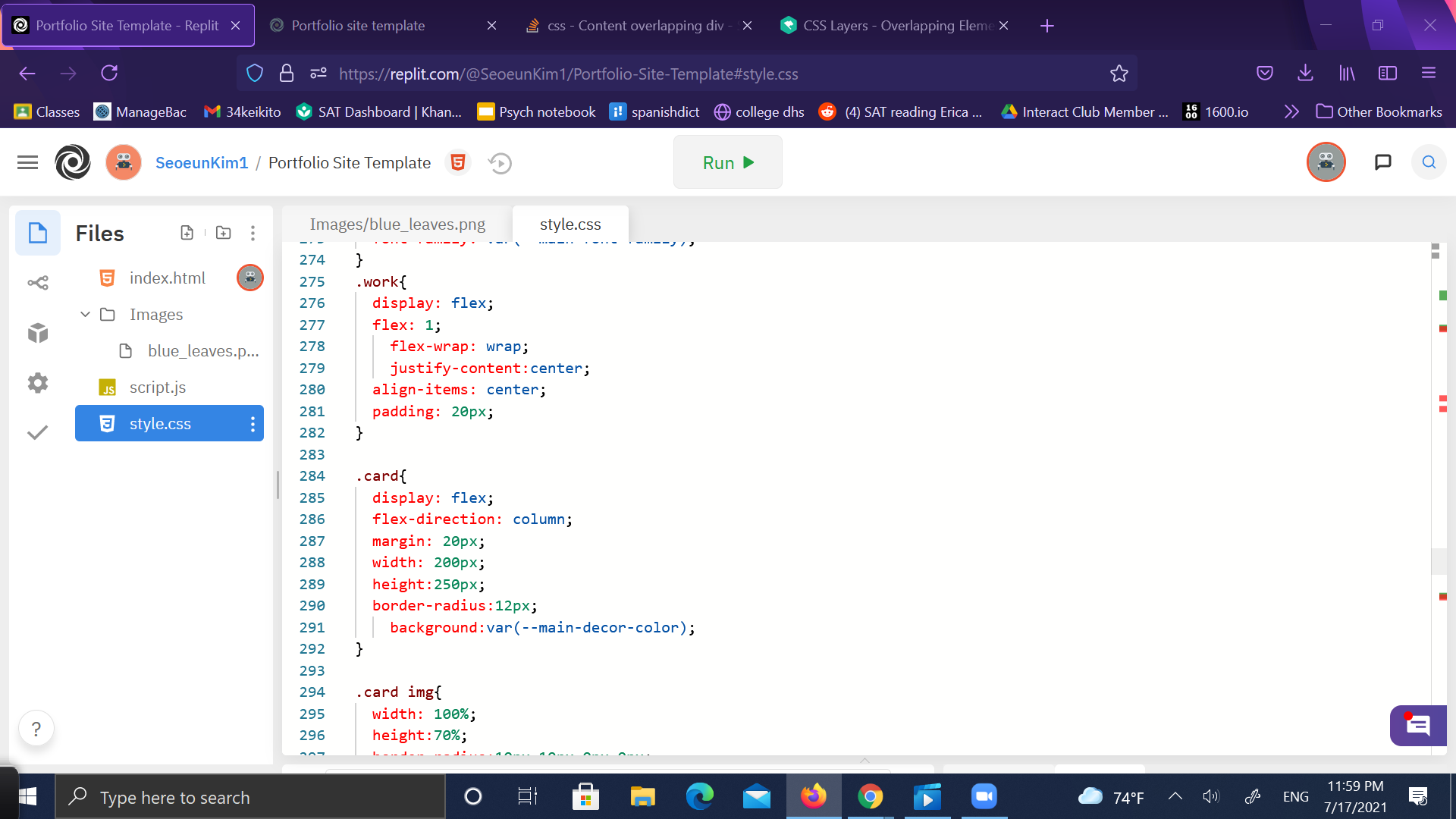Image resolution: width=1456 pixels, height=819 pixels.
Task: Open the SeoeunKim1 profile link
Action: pyautogui.click(x=202, y=163)
